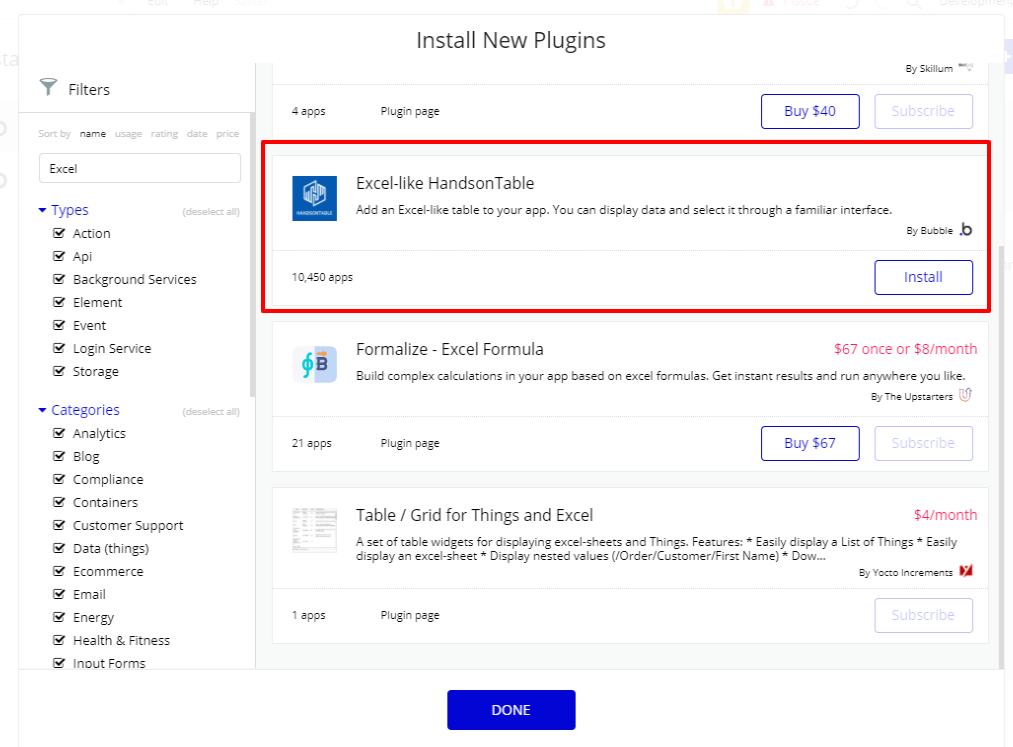Sort plugins by rating
The height and width of the screenshot is (747, 1013).
(164, 134)
